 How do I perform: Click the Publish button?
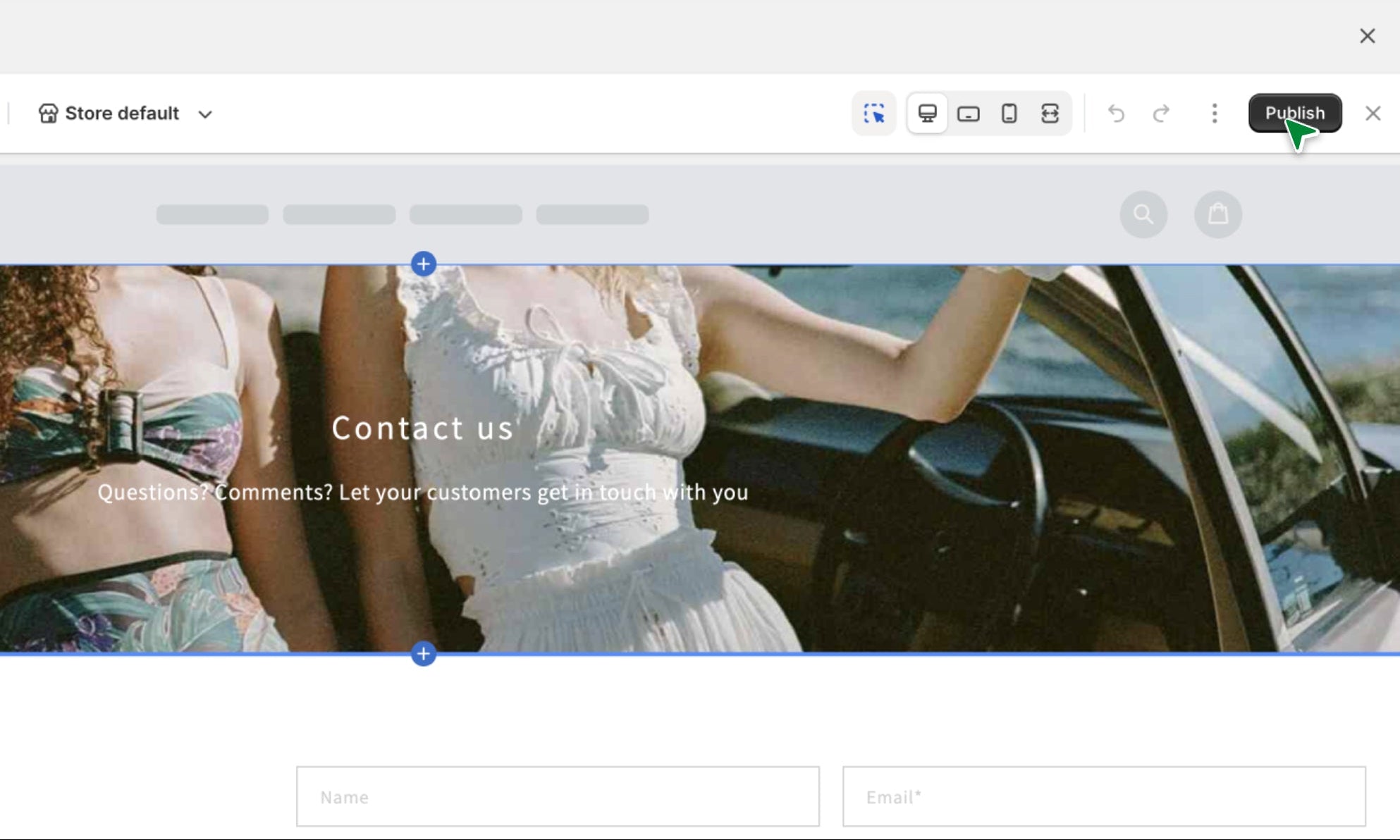(x=1294, y=113)
